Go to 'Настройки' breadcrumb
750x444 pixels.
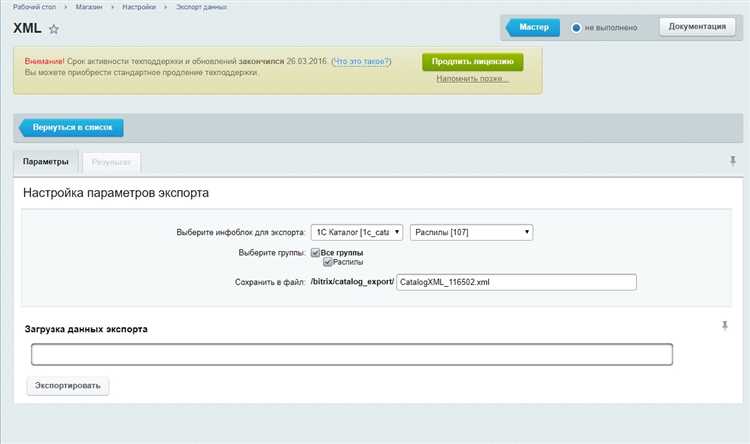[139, 7]
